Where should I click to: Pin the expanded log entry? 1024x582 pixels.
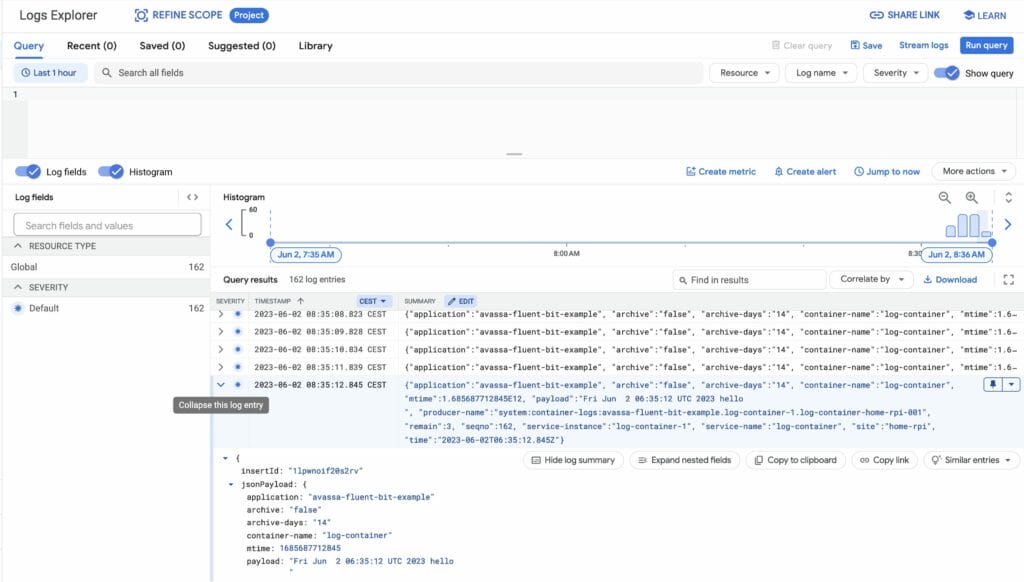click(993, 384)
